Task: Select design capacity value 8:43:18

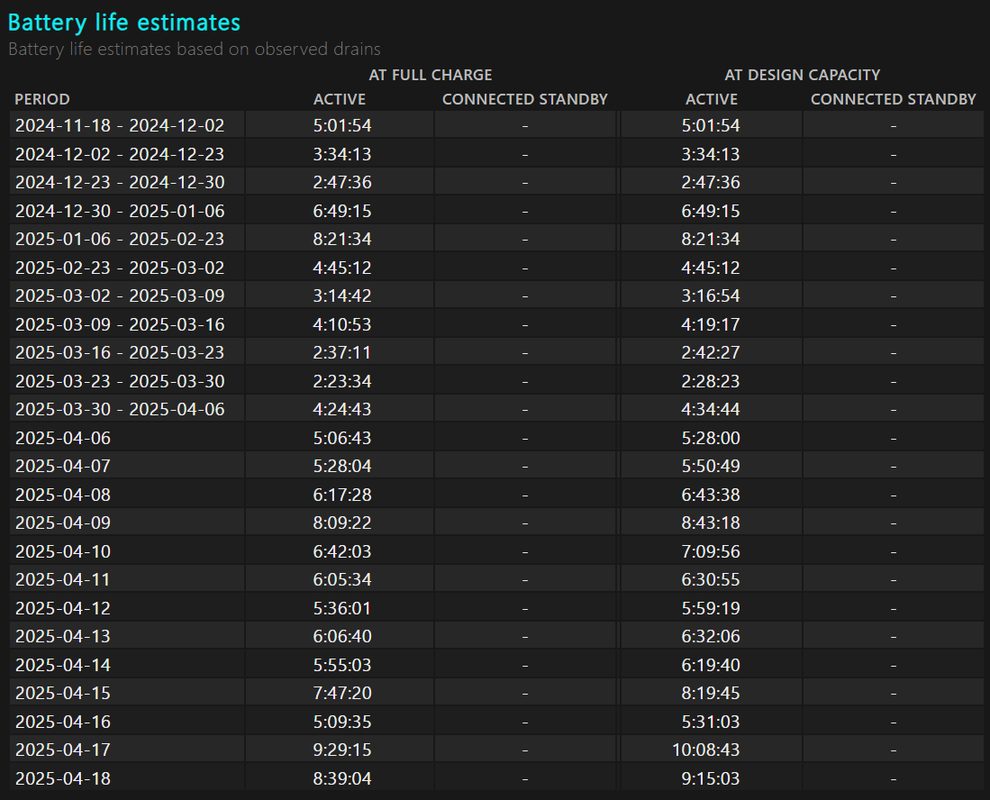Action: [x=710, y=523]
